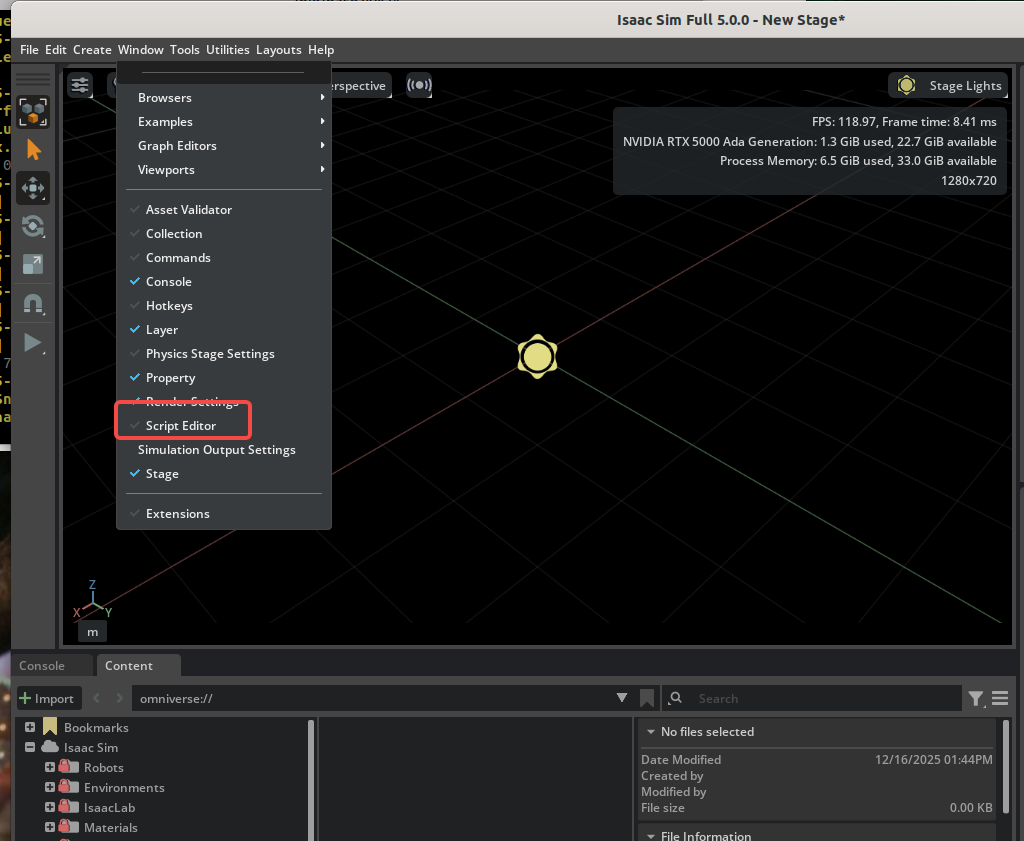
Task: Click the Import button
Action: [x=48, y=699]
